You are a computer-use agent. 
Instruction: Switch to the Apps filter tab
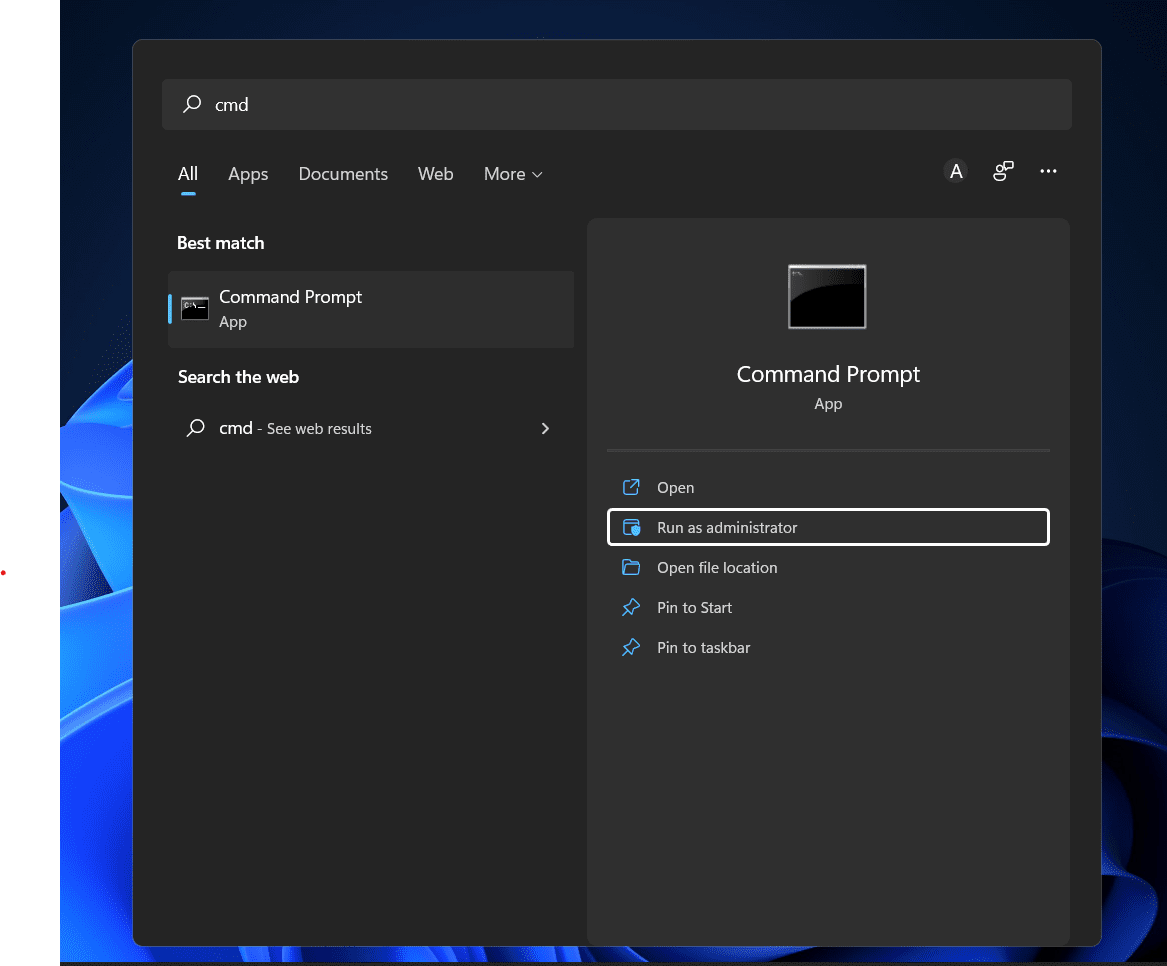coord(247,174)
